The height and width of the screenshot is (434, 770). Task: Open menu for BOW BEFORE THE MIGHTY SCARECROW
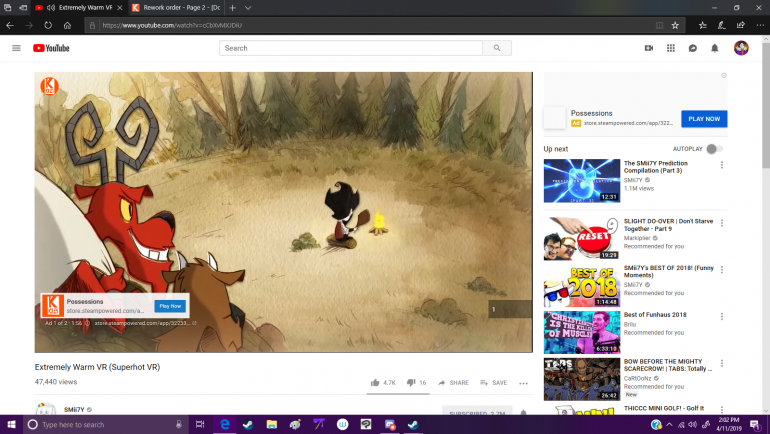coord(721,363)
